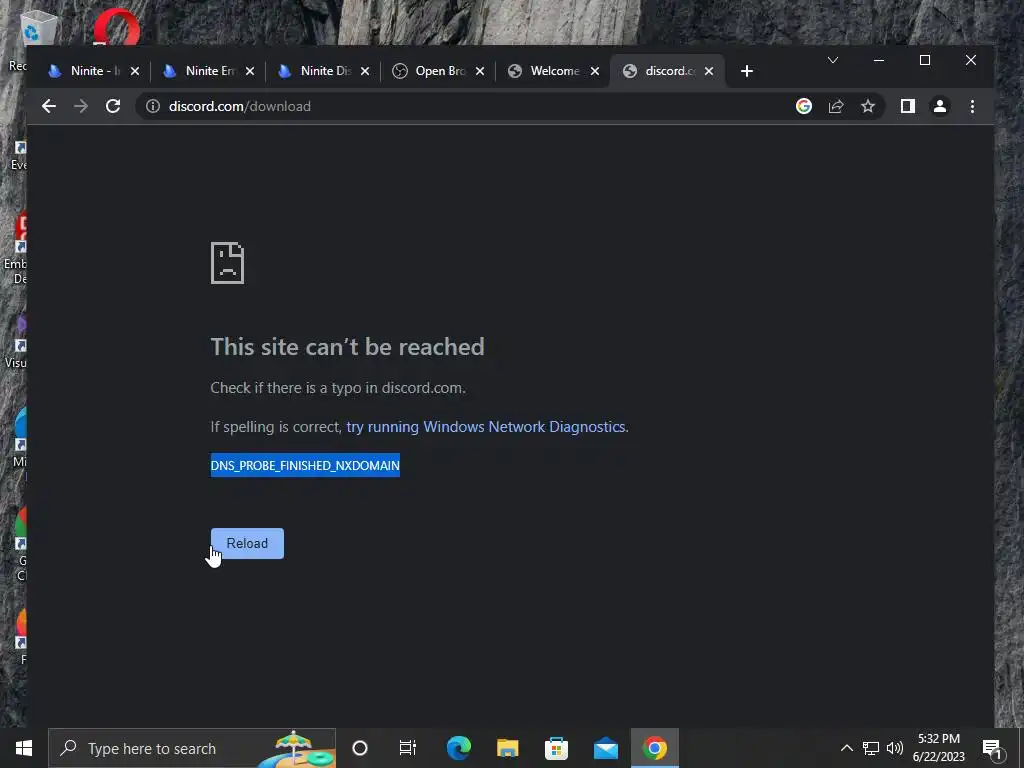Open Mail app from taskbar

click(605, 748)
